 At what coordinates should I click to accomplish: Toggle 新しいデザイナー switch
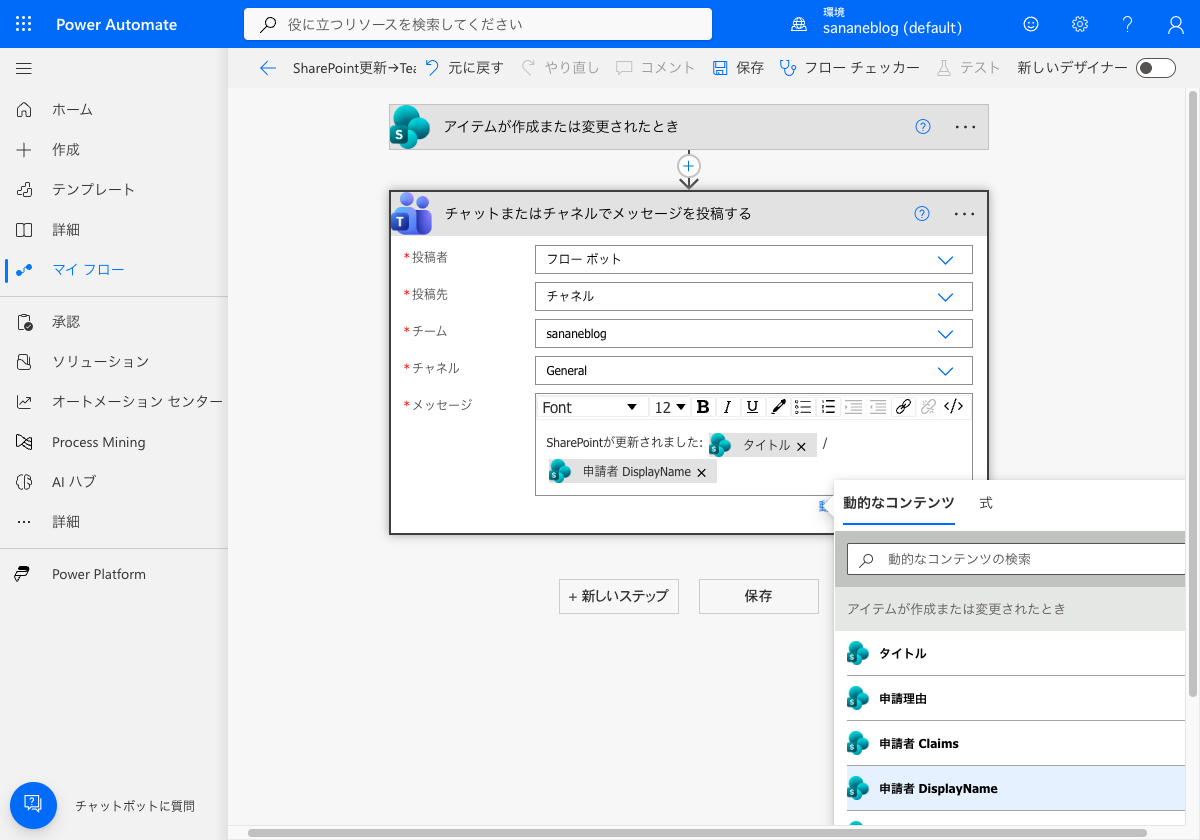tap(1156, 68)
